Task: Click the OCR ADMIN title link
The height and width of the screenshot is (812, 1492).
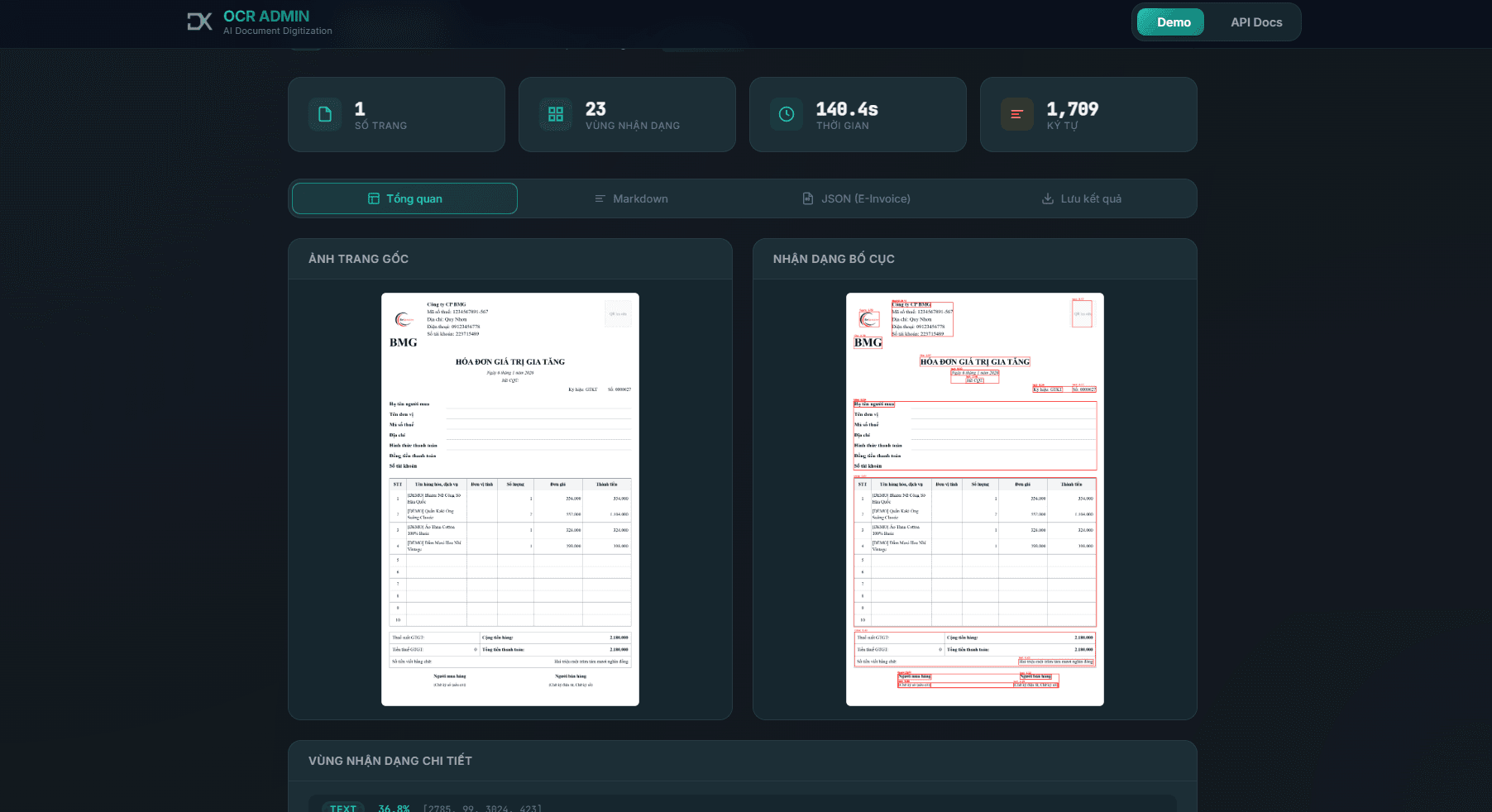Action: point(266,17)
